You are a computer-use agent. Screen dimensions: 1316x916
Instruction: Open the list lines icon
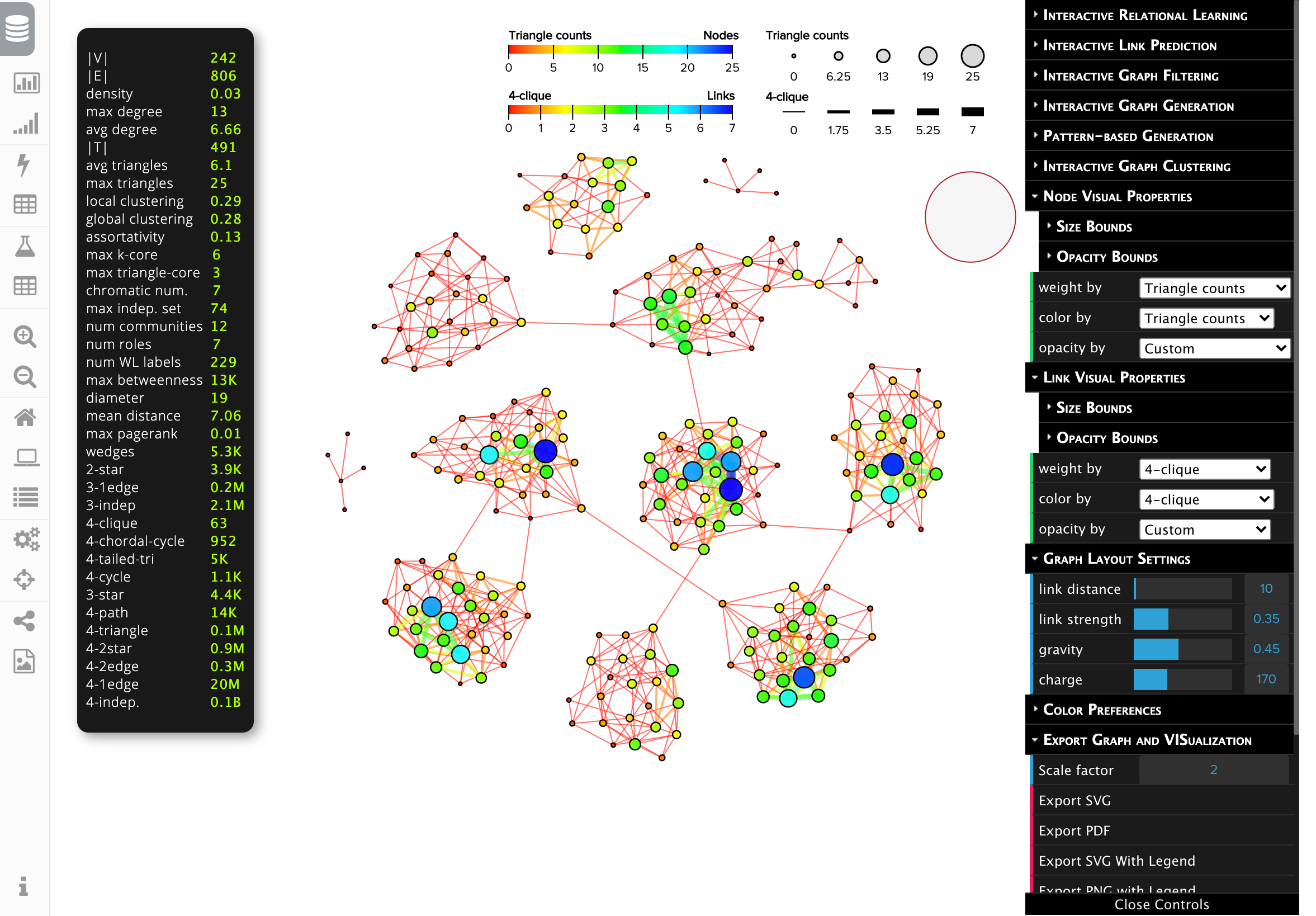[x=25, y=498]
